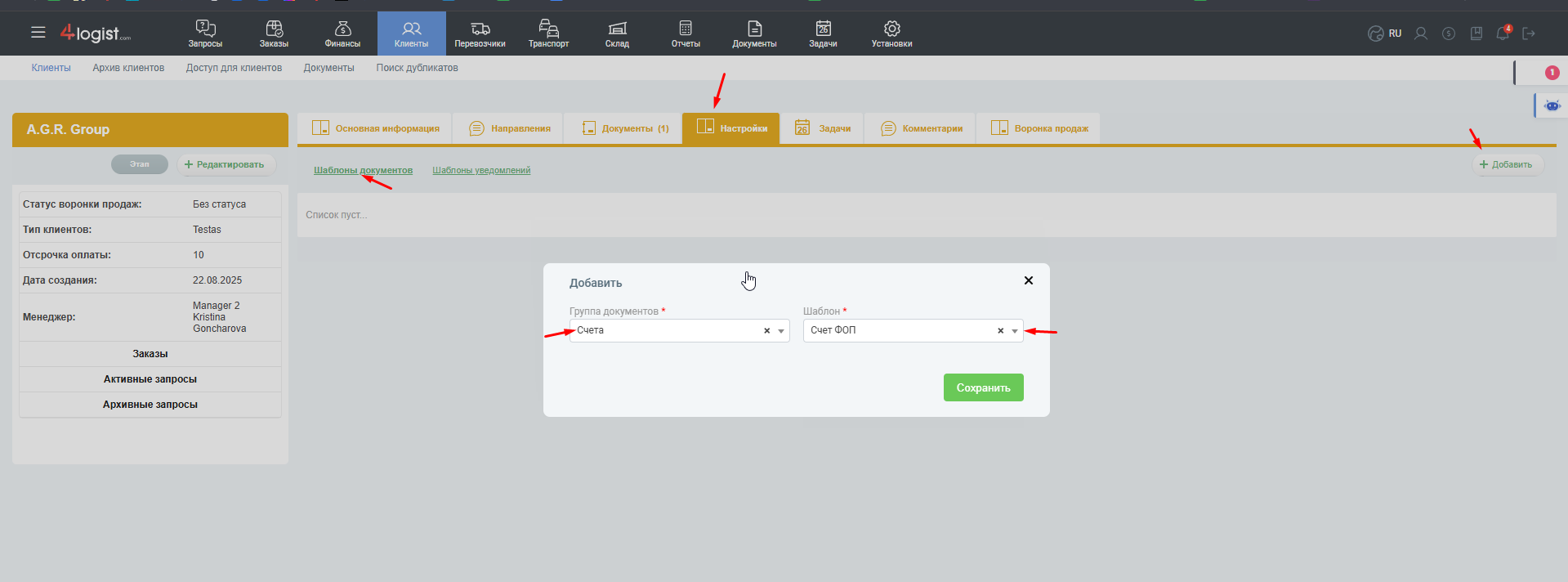Screen dimensions: 1568x582
Task: Close the Добавить dialog
Action: (x=1028, y=280)
